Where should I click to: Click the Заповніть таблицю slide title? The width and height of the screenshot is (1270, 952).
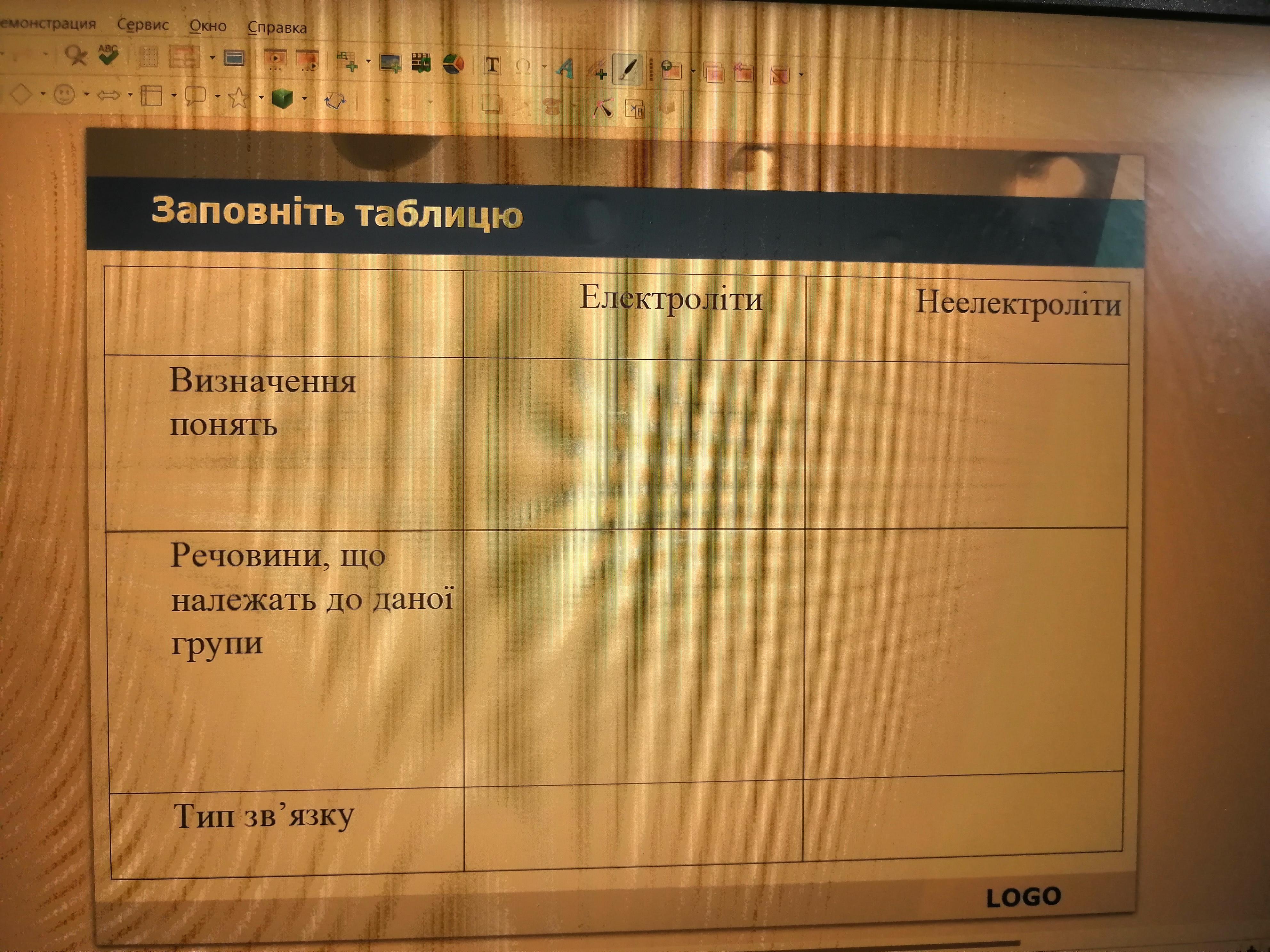(x=337, y=212)
